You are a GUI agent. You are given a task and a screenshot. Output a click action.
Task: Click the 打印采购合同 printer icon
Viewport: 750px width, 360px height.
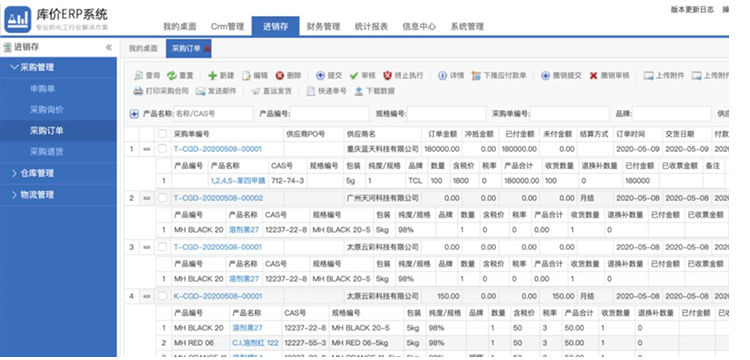(138, 91)
